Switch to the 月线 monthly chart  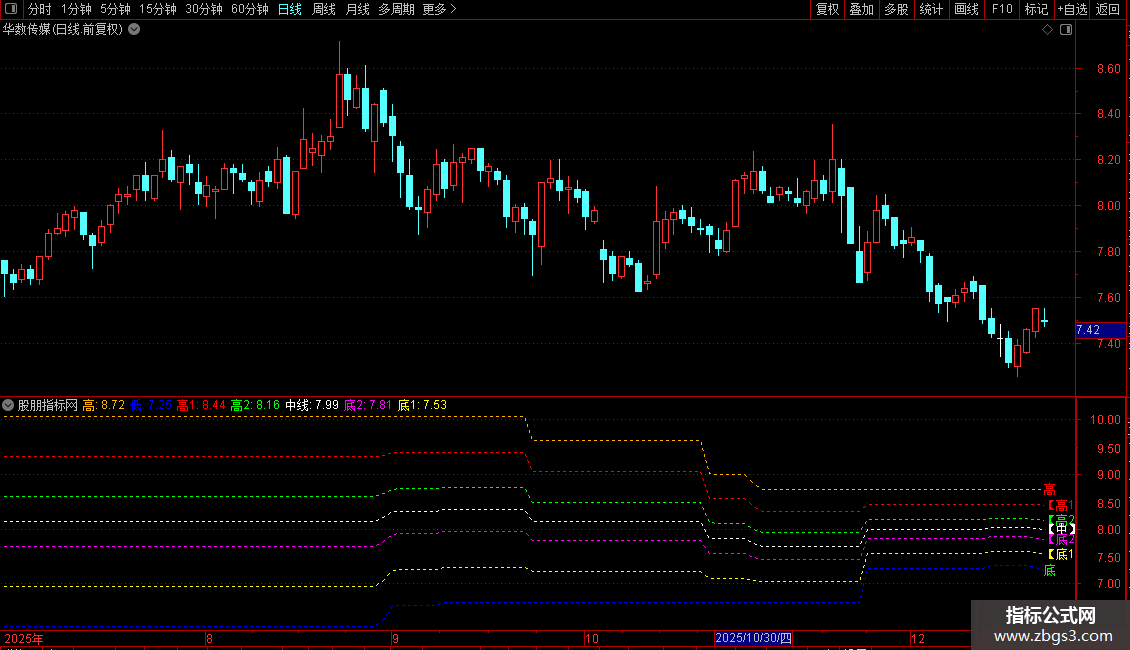pos(357,9)
